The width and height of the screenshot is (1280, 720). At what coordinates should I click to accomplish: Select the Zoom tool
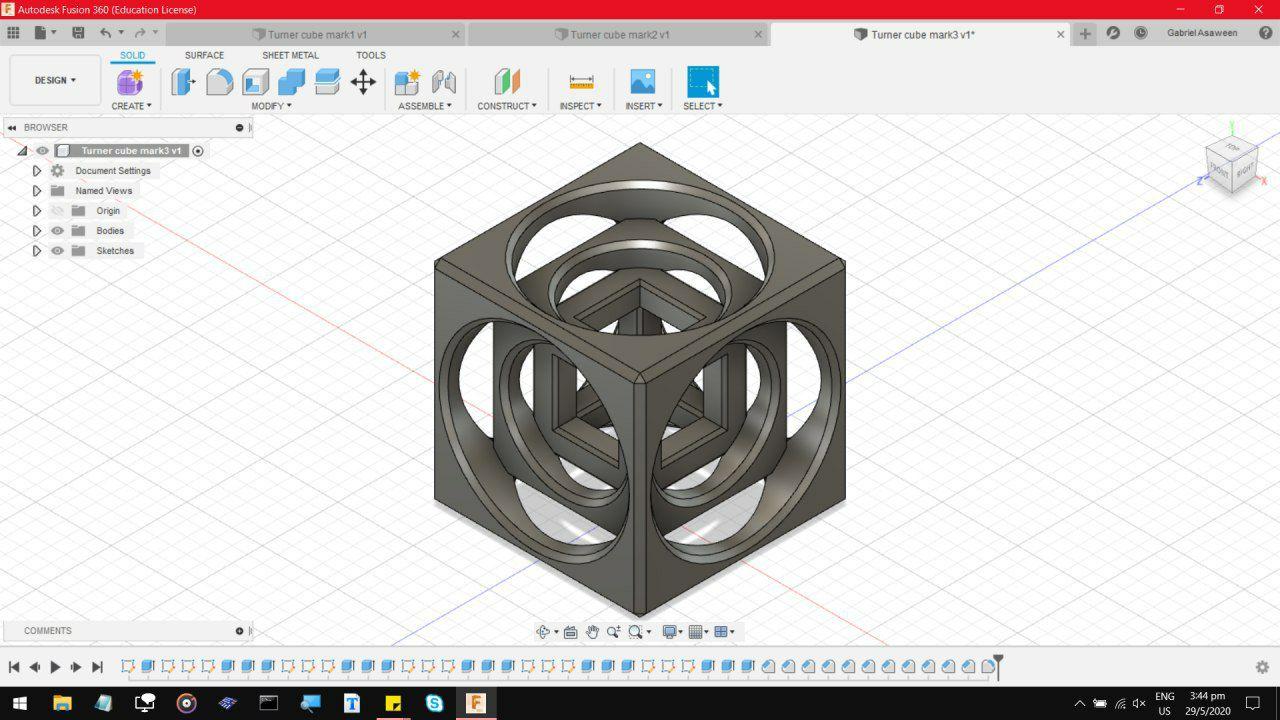(x=614, y=632)
